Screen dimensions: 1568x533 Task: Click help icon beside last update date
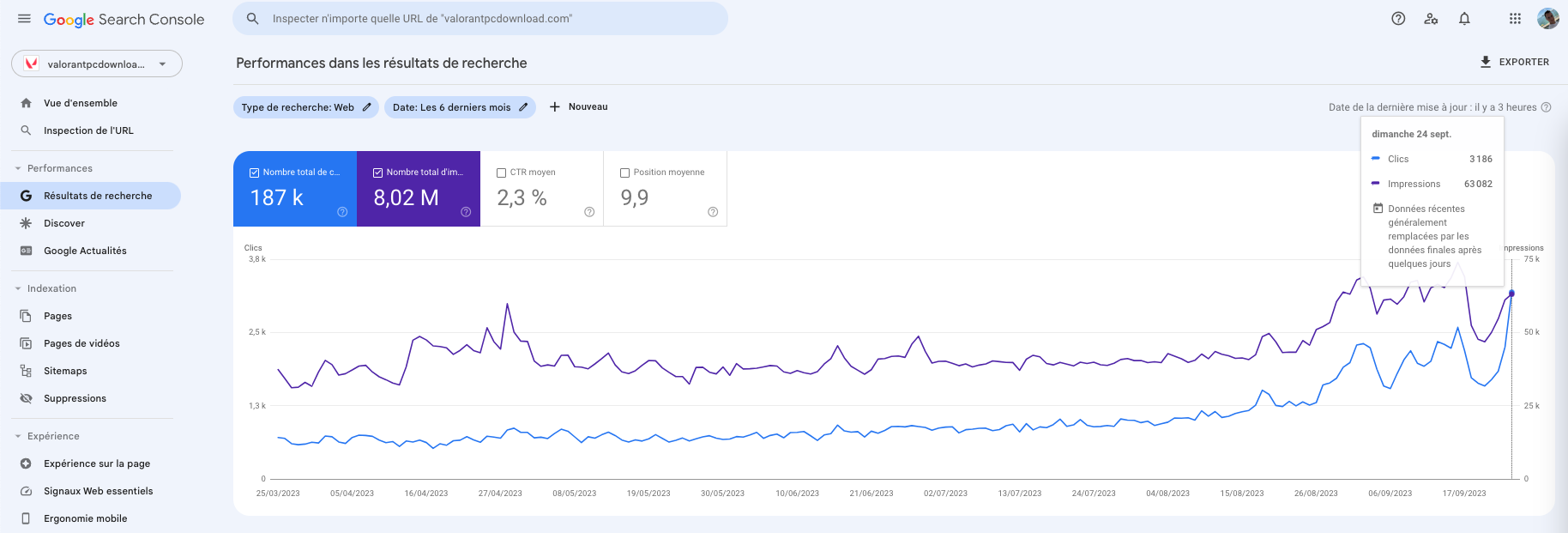click(1546, 107)
